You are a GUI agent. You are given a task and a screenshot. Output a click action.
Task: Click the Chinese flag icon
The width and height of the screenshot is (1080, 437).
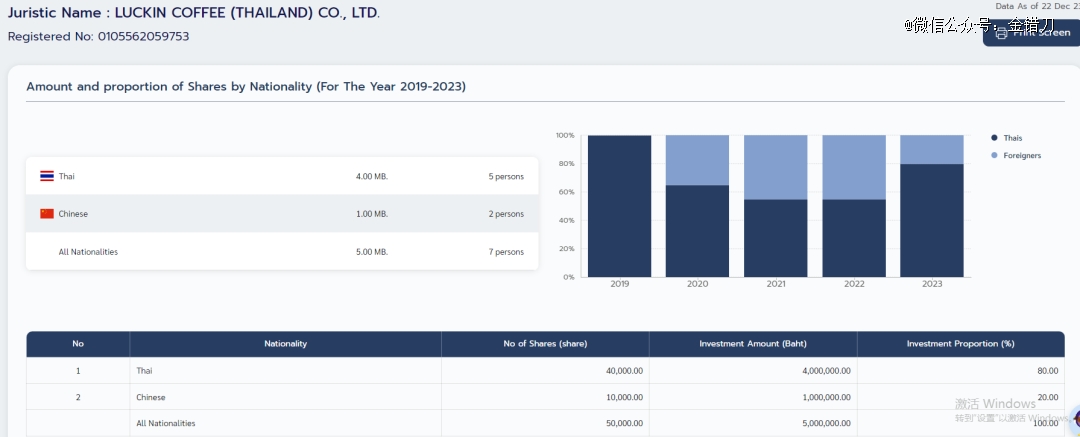coord(47,214)
